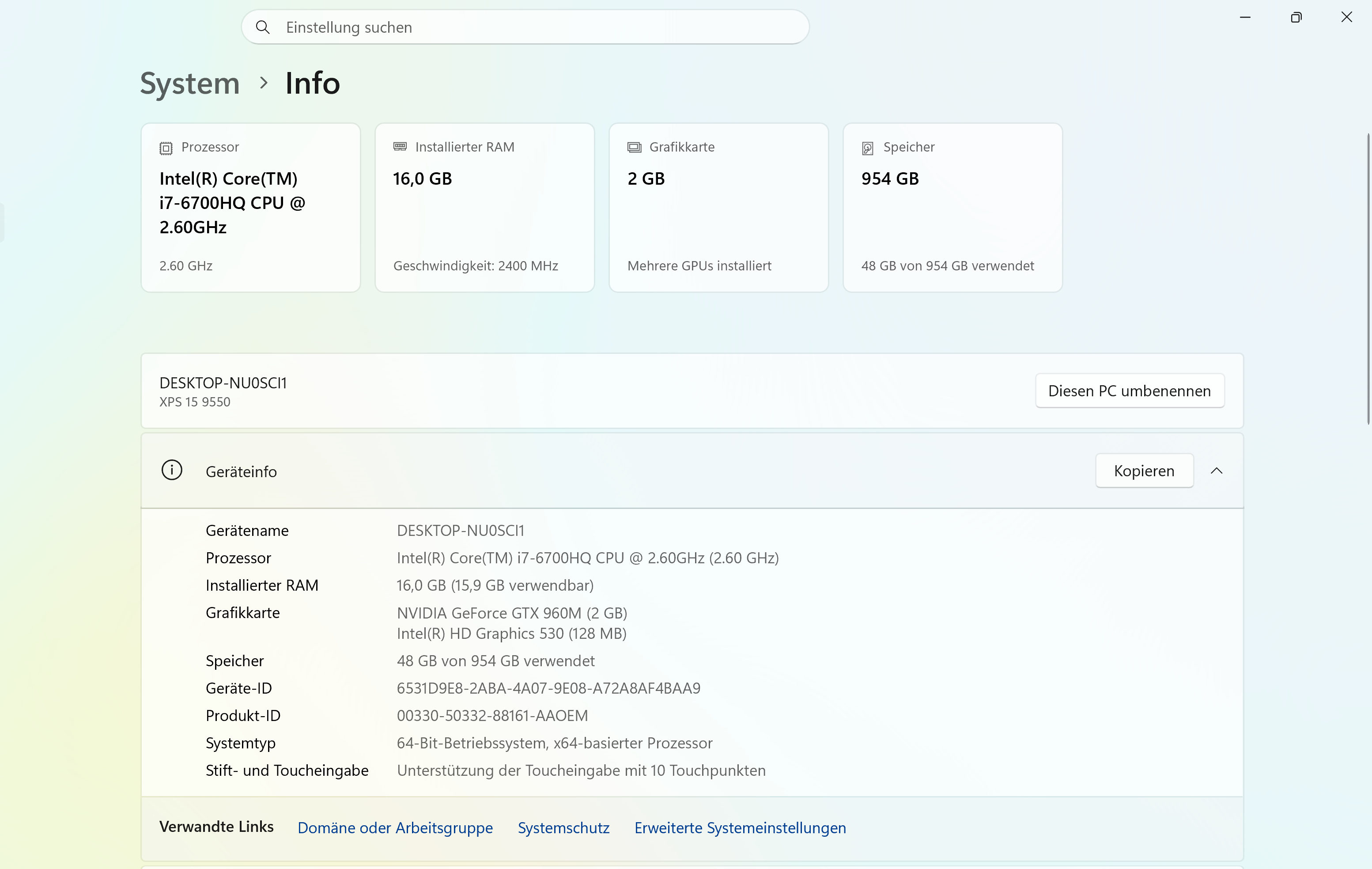Image resolution: width=1372 pixels, height=869 pixels.
Task: Click the Installierter RAM memory icon
Action: click(400, 147)
